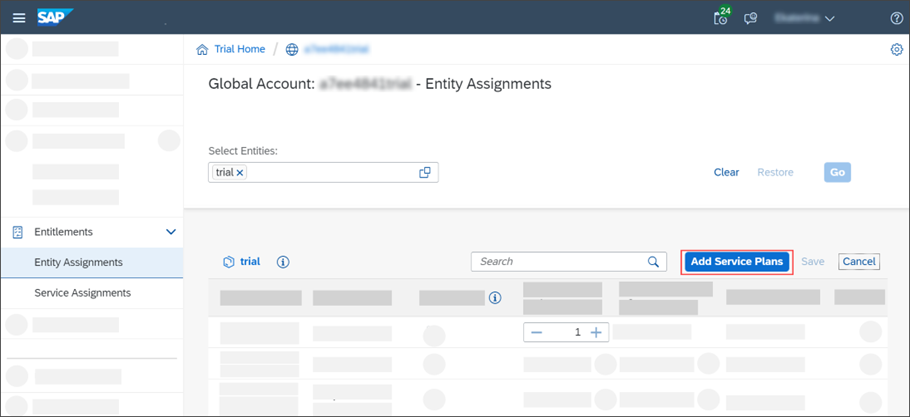Decrease the quota with minus button
The height and width of the screenshot is (417, 910).
[537, 332]
